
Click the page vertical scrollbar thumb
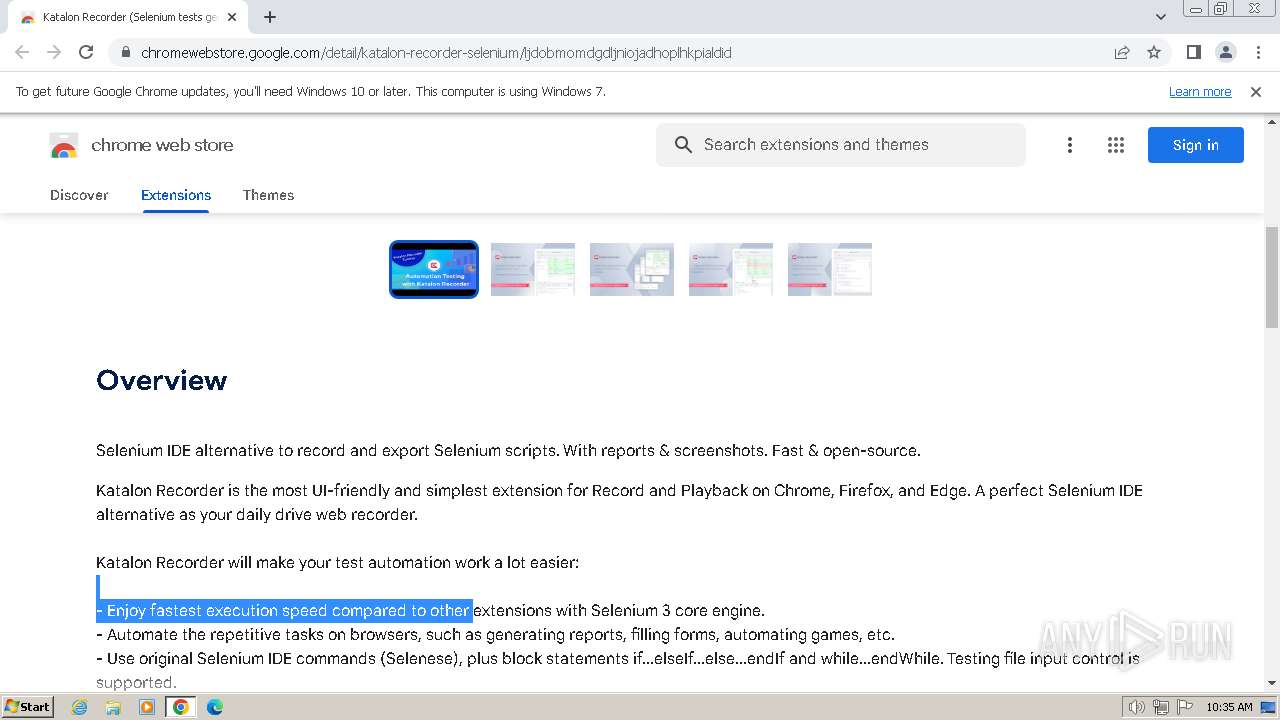pos(1272,277)
